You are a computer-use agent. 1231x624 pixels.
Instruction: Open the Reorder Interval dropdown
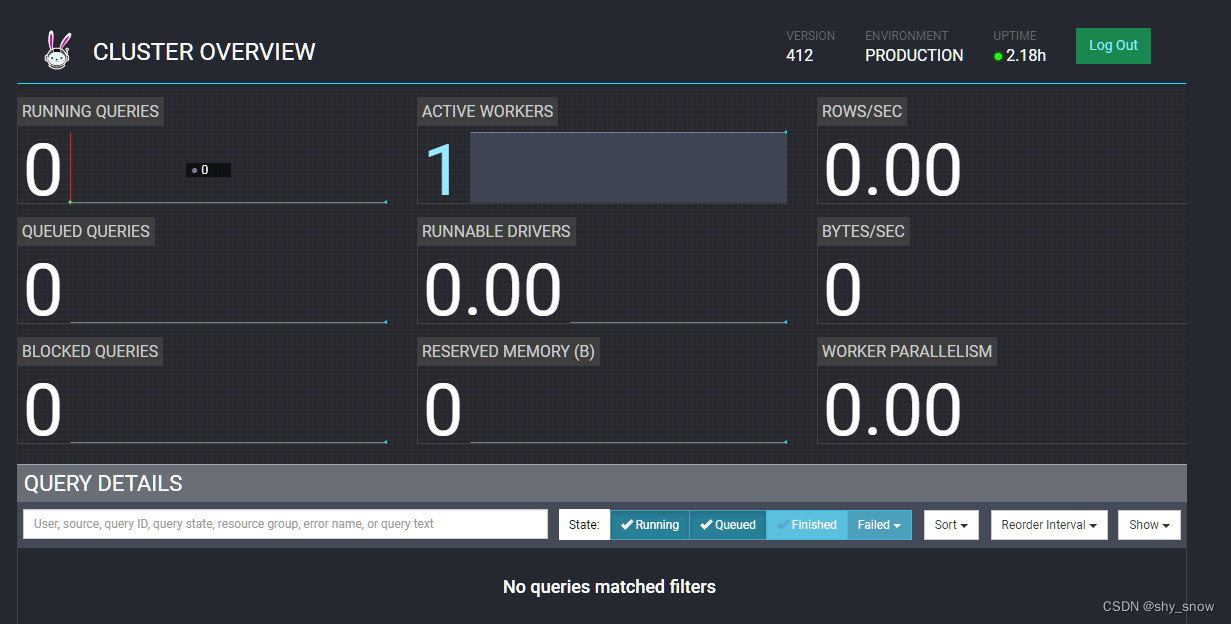pos(1049,525)
